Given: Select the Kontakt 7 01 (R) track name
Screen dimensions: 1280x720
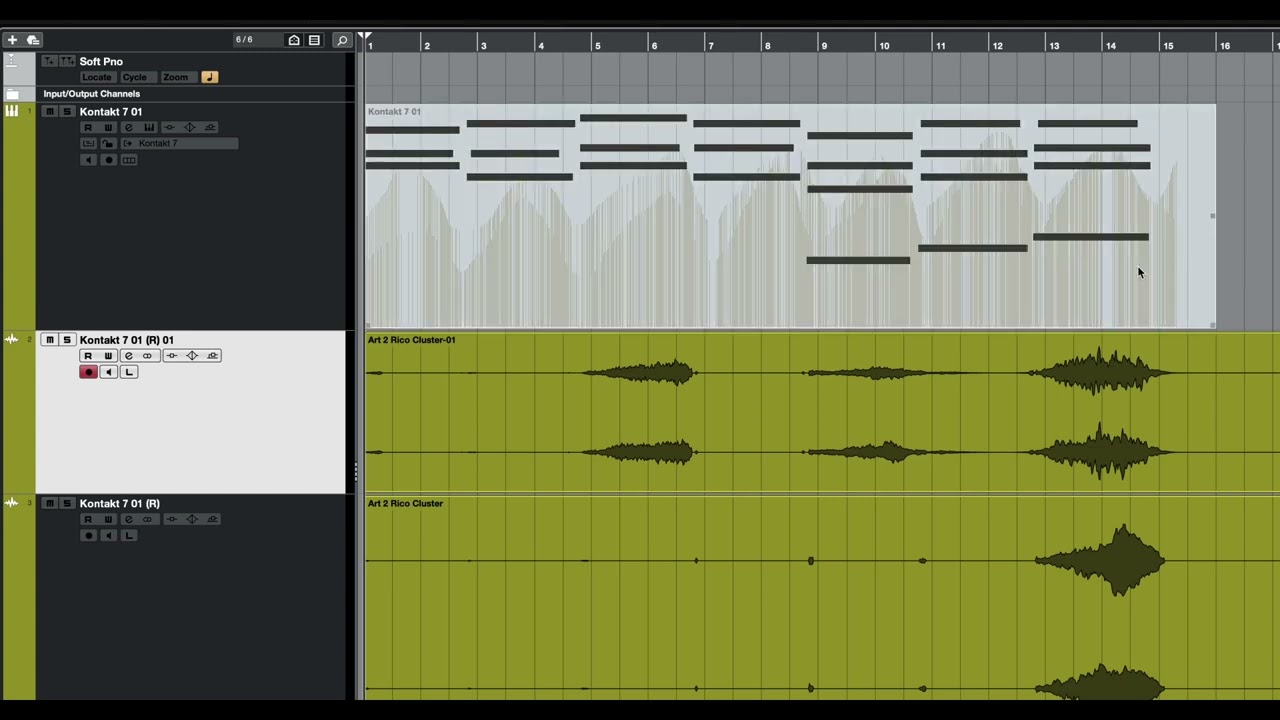Looking at the screenshot, I should point(119,504).
